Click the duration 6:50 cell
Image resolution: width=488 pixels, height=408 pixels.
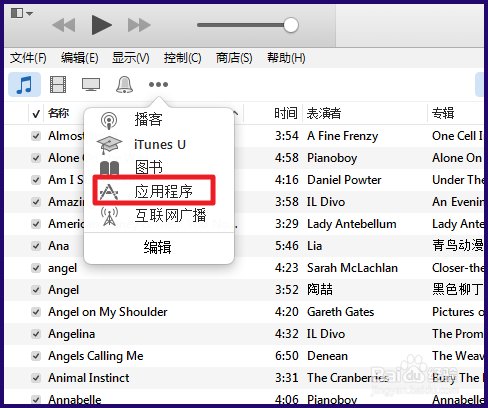coord(287,356)
